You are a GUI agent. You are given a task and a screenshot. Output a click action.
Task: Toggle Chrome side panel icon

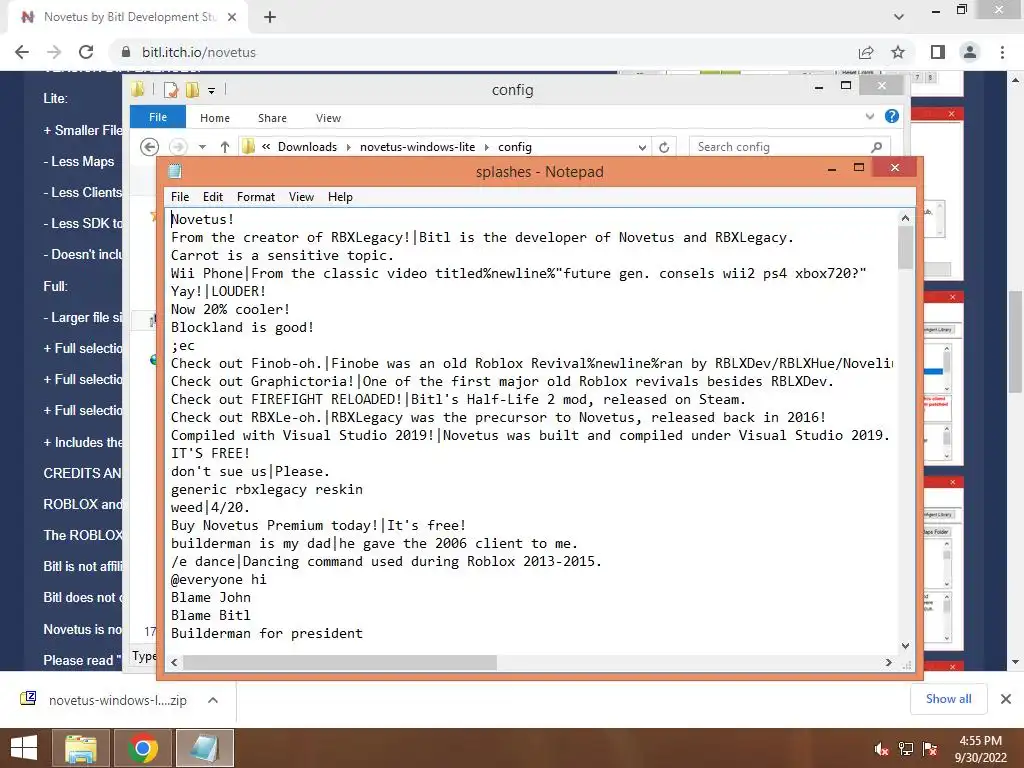[x=938, y=52]
